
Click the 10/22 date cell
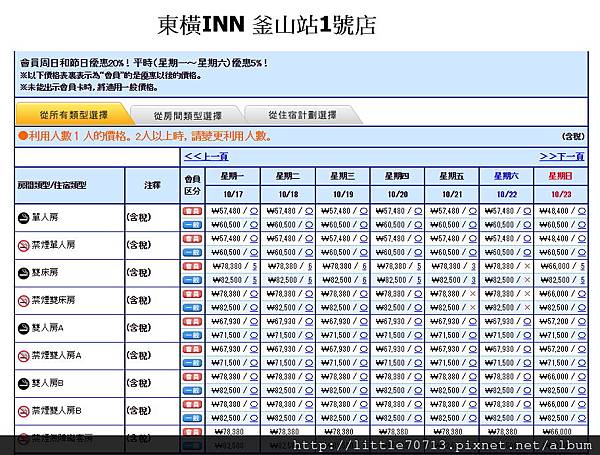tap(506, 194)
